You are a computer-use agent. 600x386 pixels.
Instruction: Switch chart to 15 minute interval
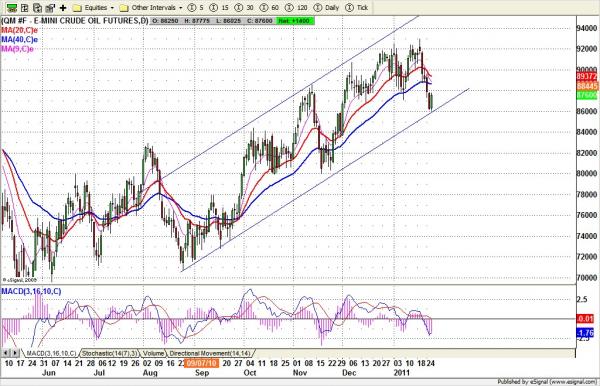pos(220,8)
